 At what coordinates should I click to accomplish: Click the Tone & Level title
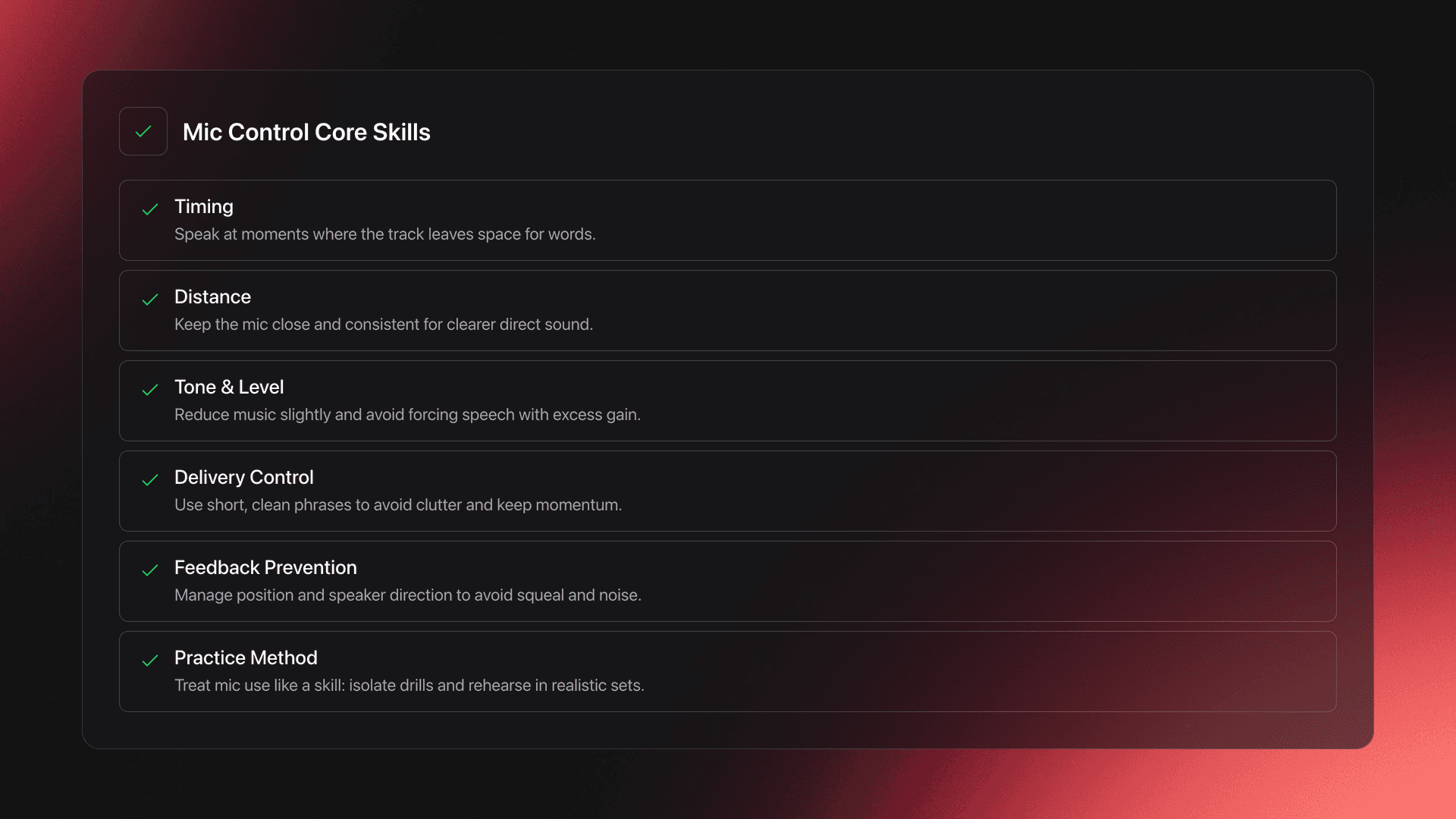click(x=229, y=387)
